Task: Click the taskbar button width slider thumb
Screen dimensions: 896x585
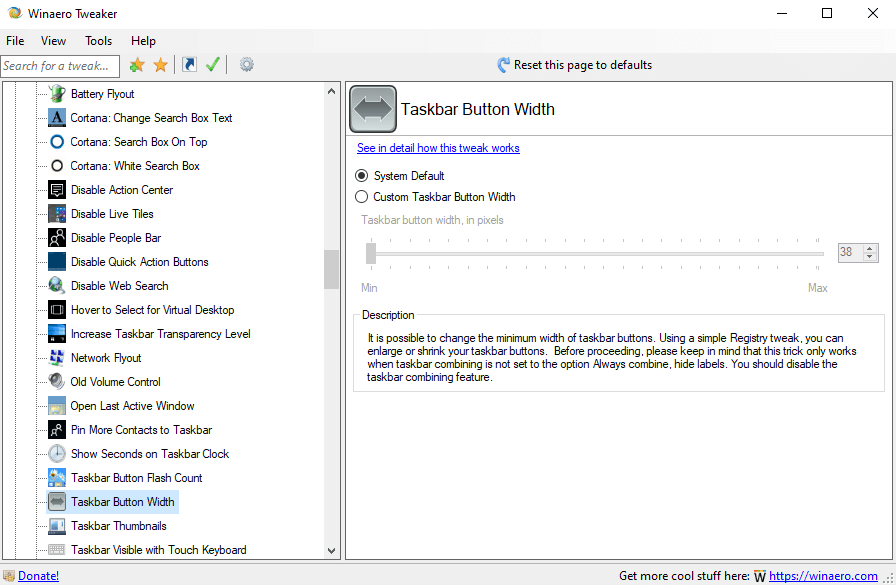Action: point(371,254)
